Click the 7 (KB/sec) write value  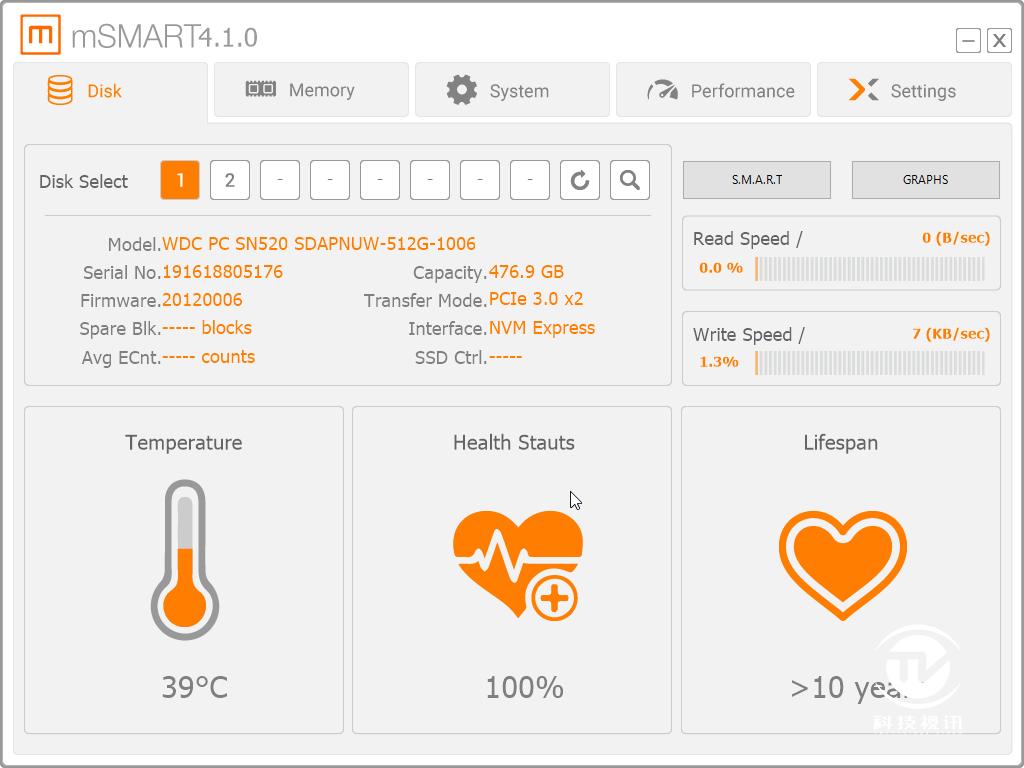coord(951,334)
